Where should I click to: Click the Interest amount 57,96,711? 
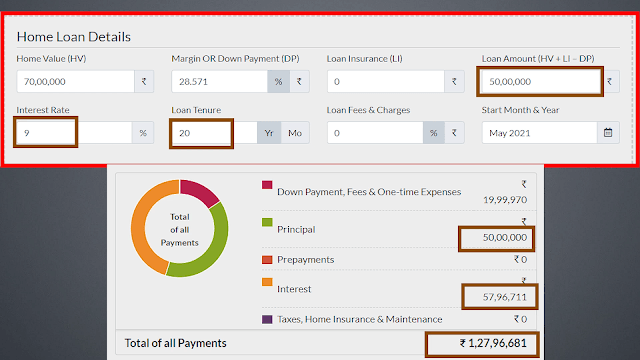[x=504, y=297]
